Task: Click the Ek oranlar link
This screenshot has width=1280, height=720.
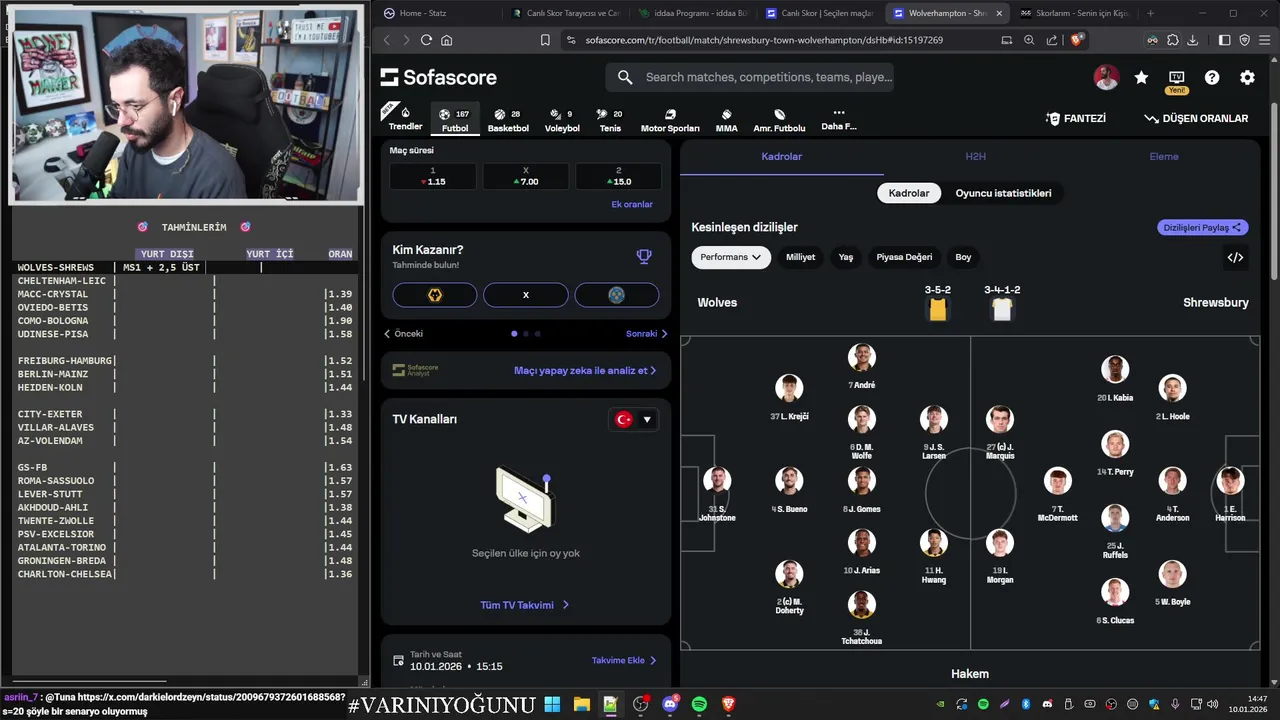Action: (632, 204)
